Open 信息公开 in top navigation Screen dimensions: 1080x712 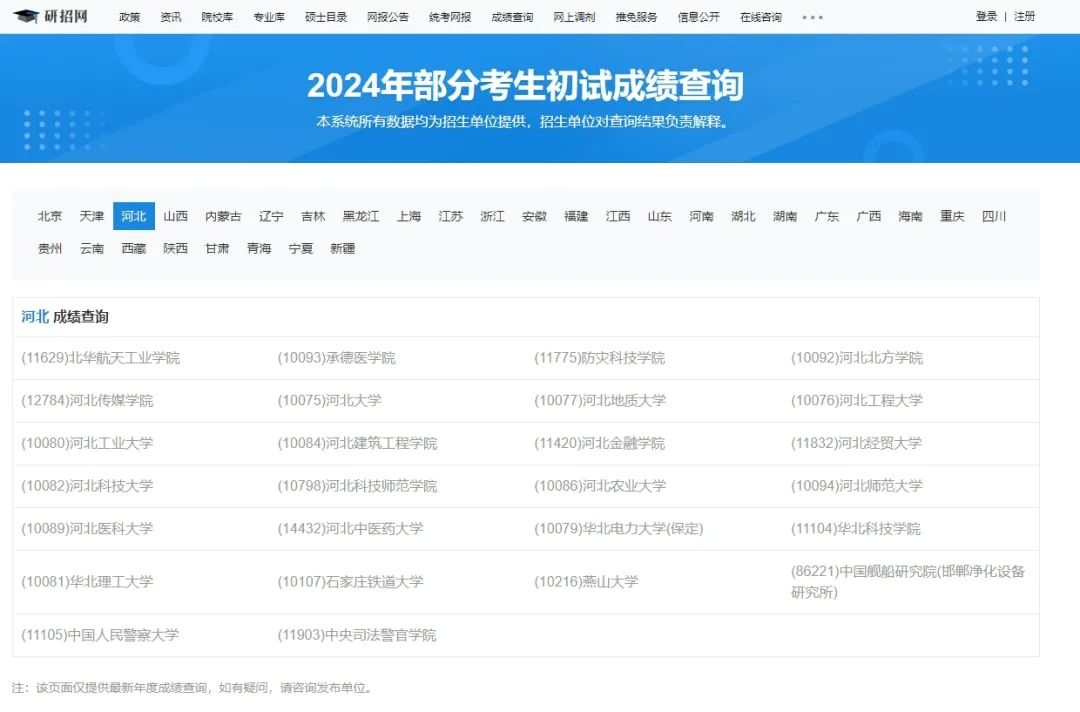pos(698,17)
